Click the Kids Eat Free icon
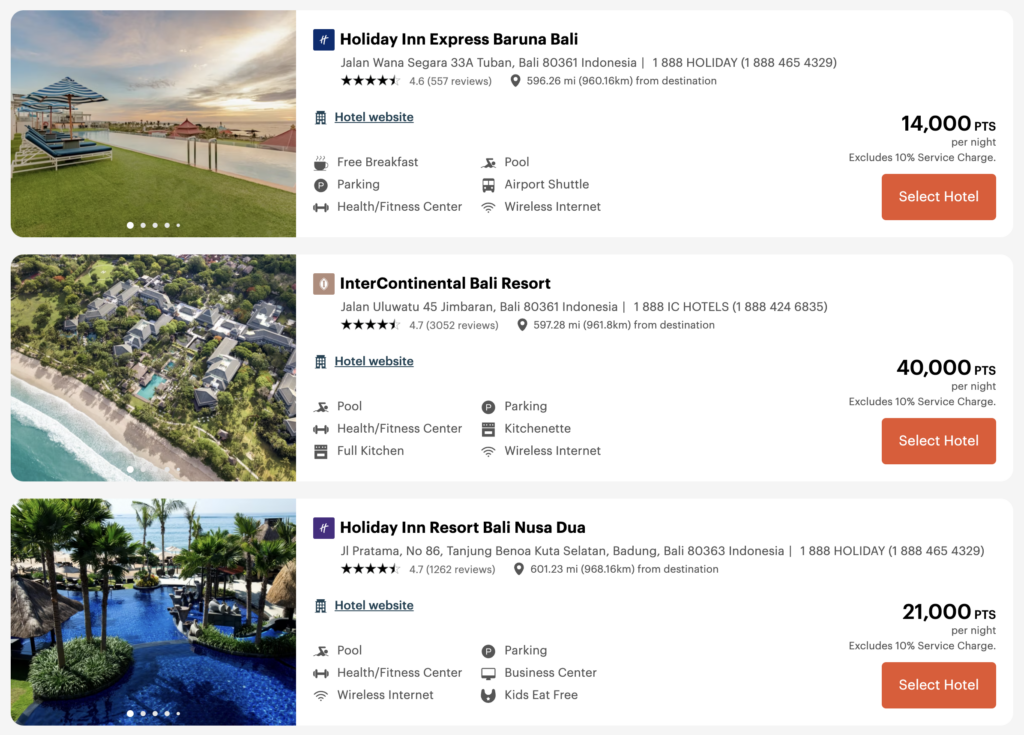1024x735 pixels. pos(489,695)
